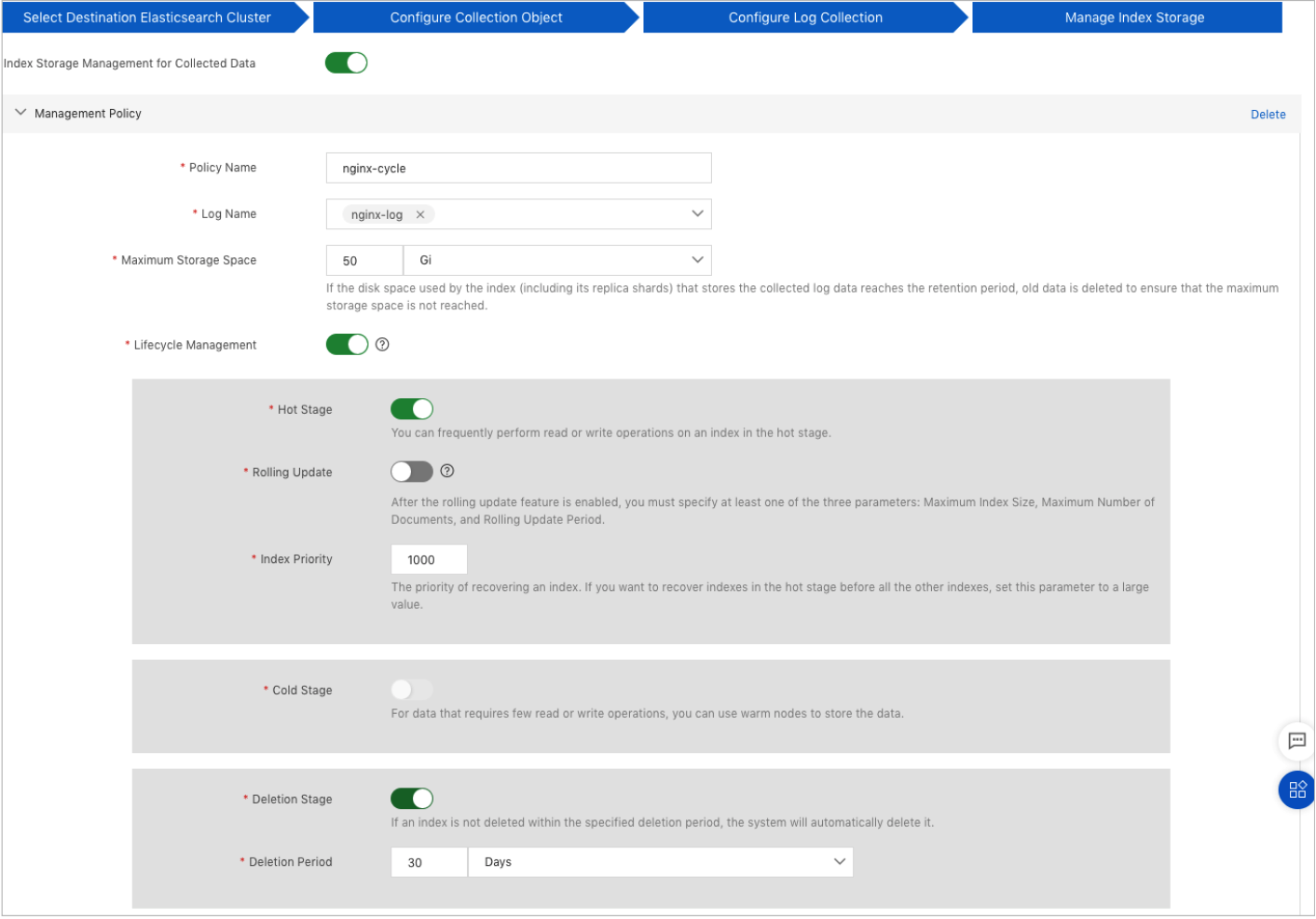
Task: Click the Lifecycle Management help icon
Action: click(x=382, y=345)
